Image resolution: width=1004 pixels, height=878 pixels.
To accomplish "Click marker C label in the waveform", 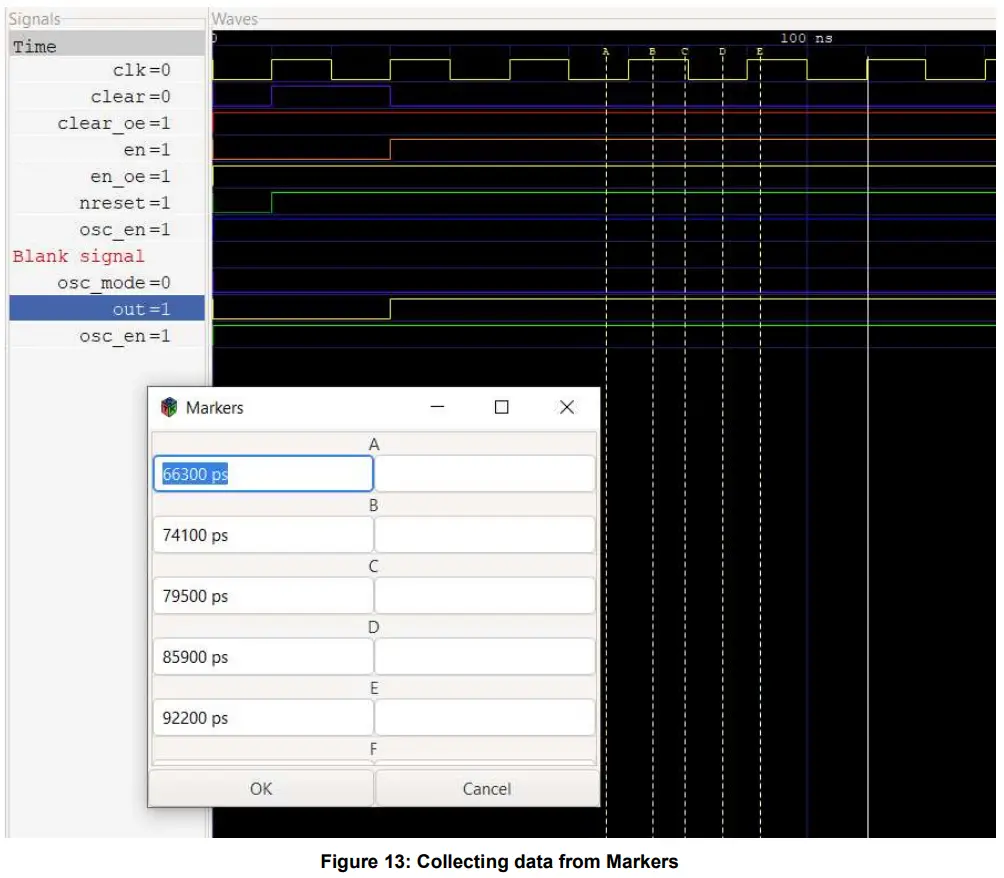I will click(684, 52).
